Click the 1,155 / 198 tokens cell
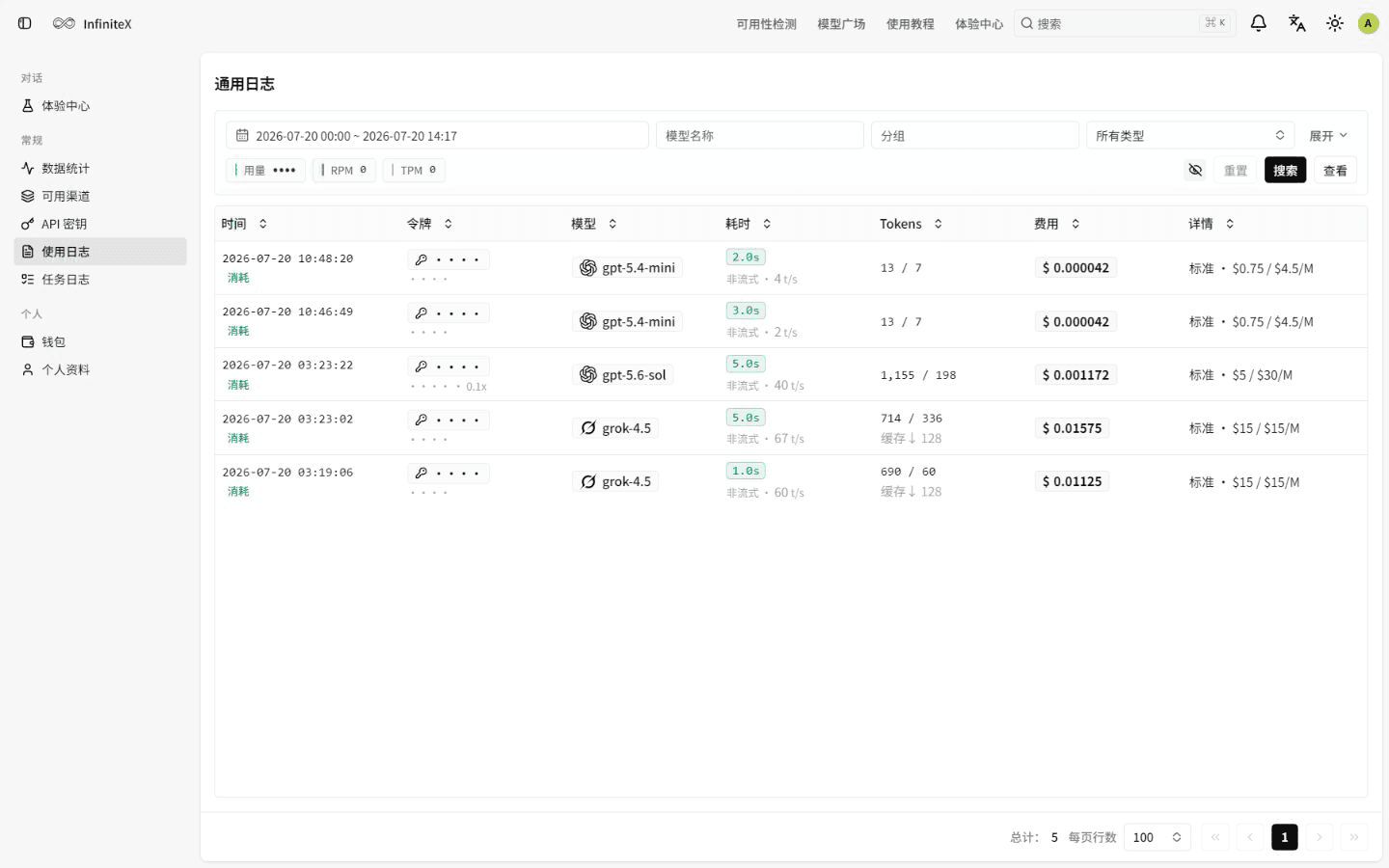This screenshot has height=868, width=1389. 917,375
